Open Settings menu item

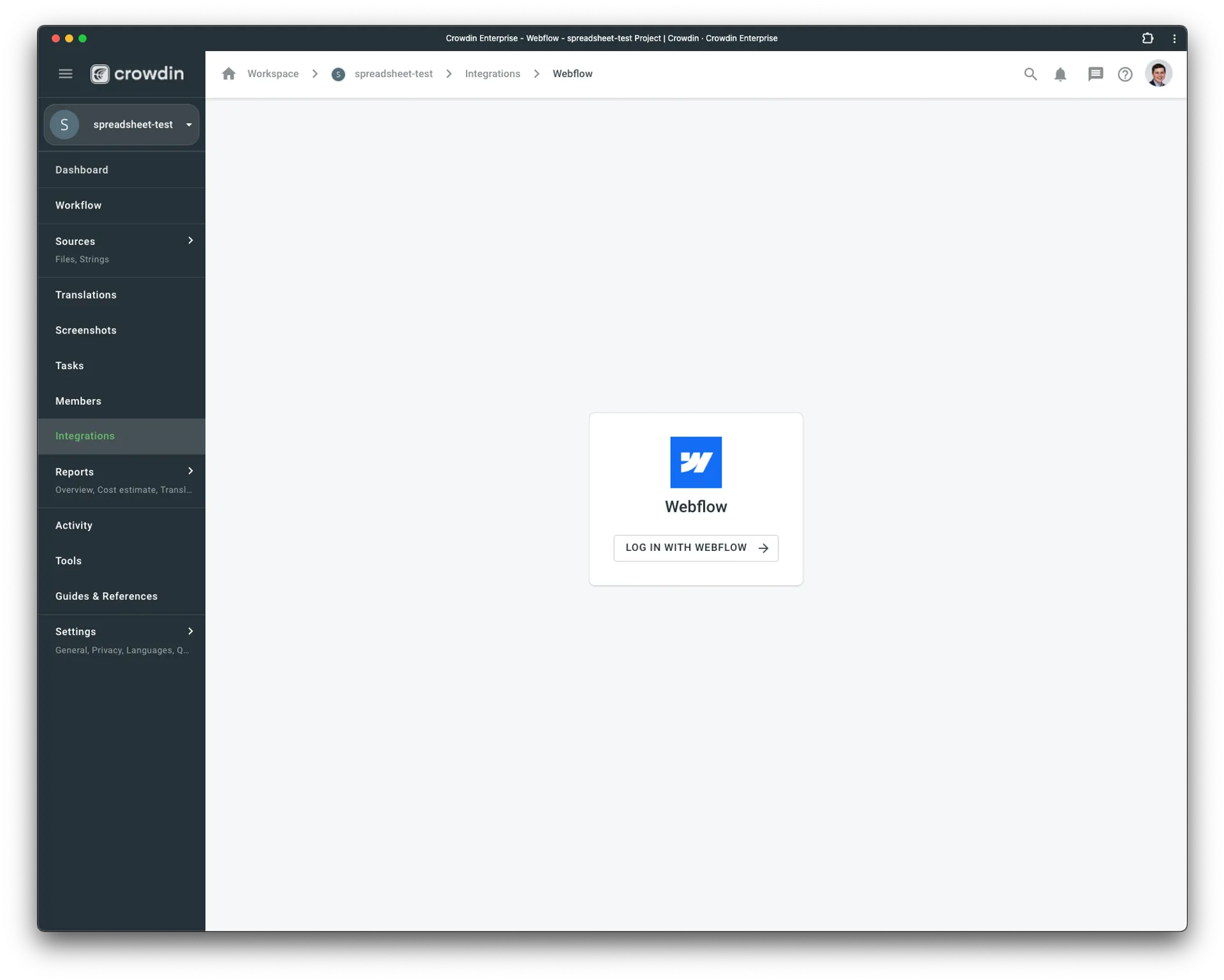[121, 641]
